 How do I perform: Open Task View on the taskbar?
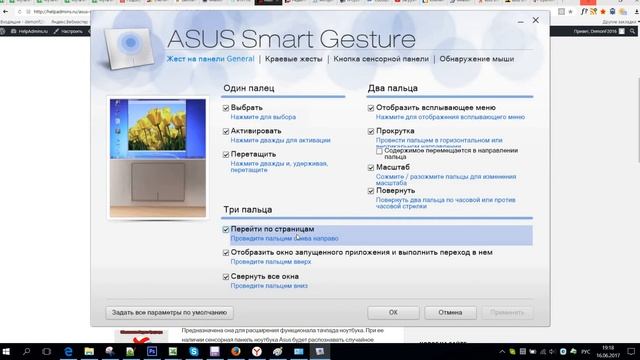click(47, 351)
